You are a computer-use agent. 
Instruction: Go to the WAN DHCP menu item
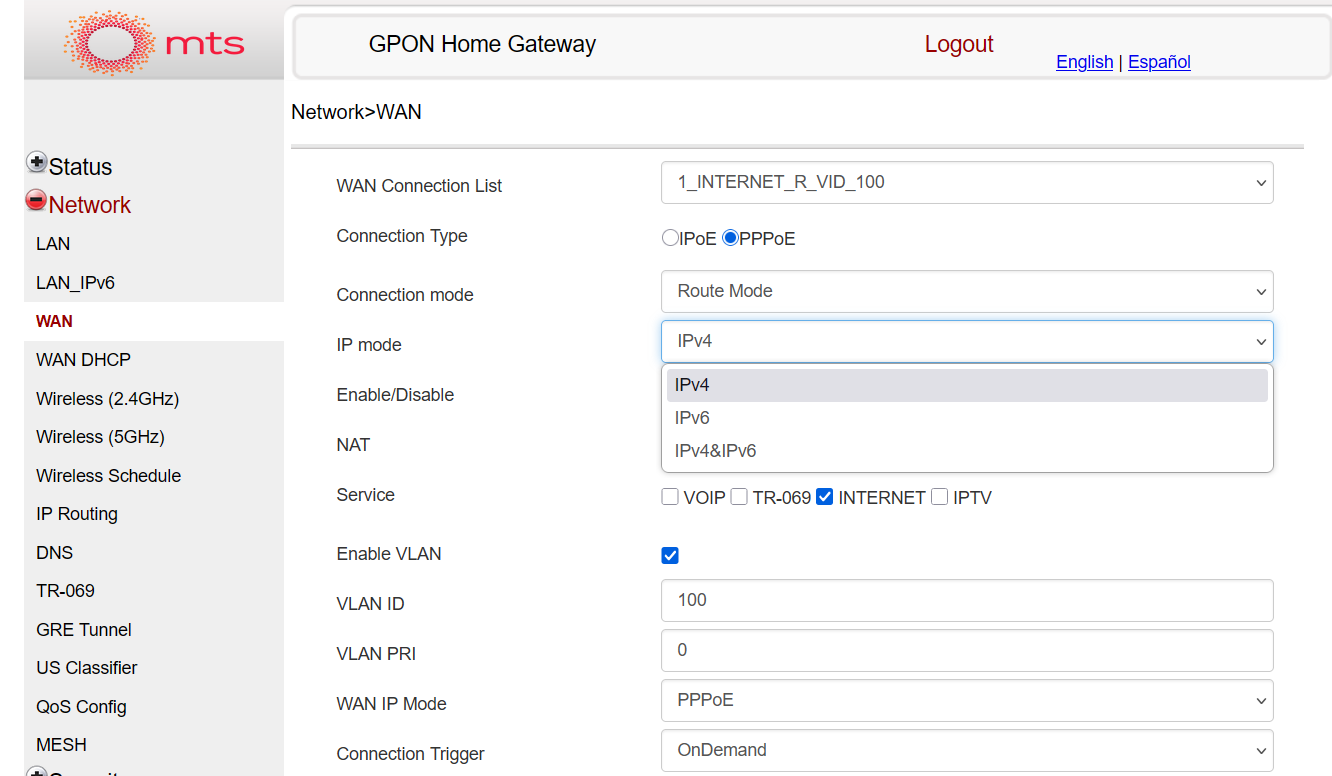84,360
